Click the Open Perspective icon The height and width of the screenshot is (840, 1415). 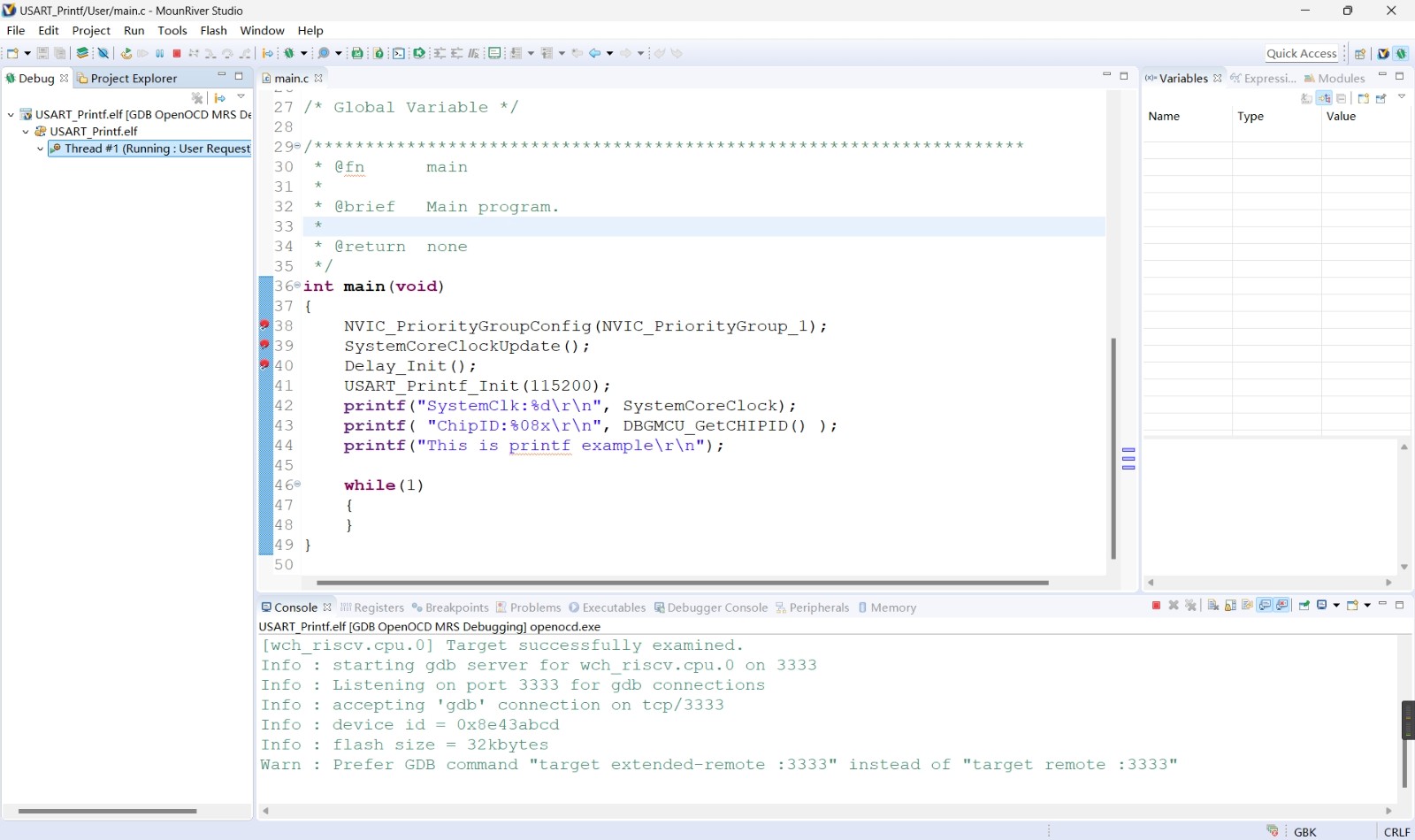[1360, 53]
